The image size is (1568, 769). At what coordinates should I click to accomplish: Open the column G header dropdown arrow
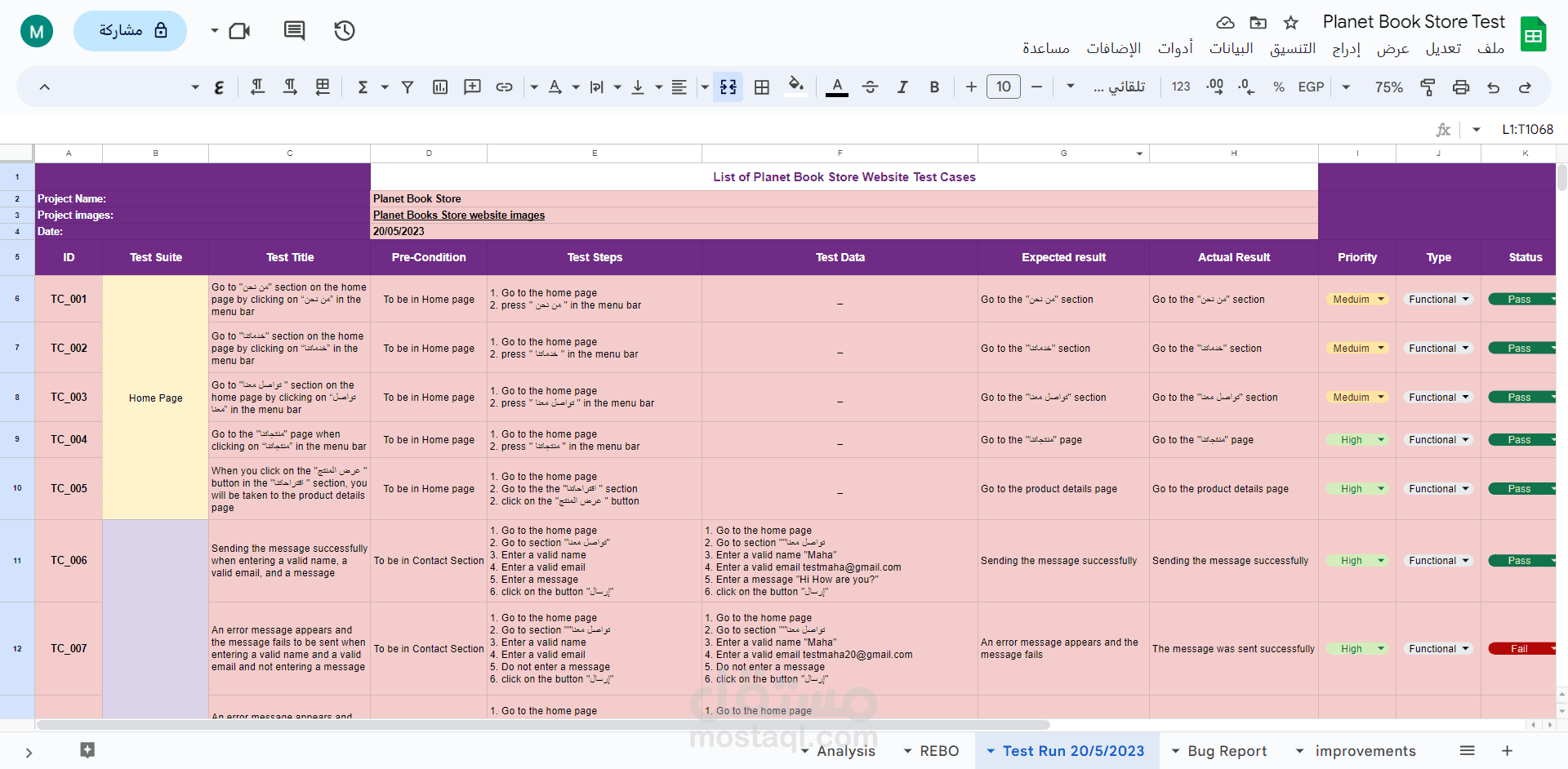(1139, 153)
